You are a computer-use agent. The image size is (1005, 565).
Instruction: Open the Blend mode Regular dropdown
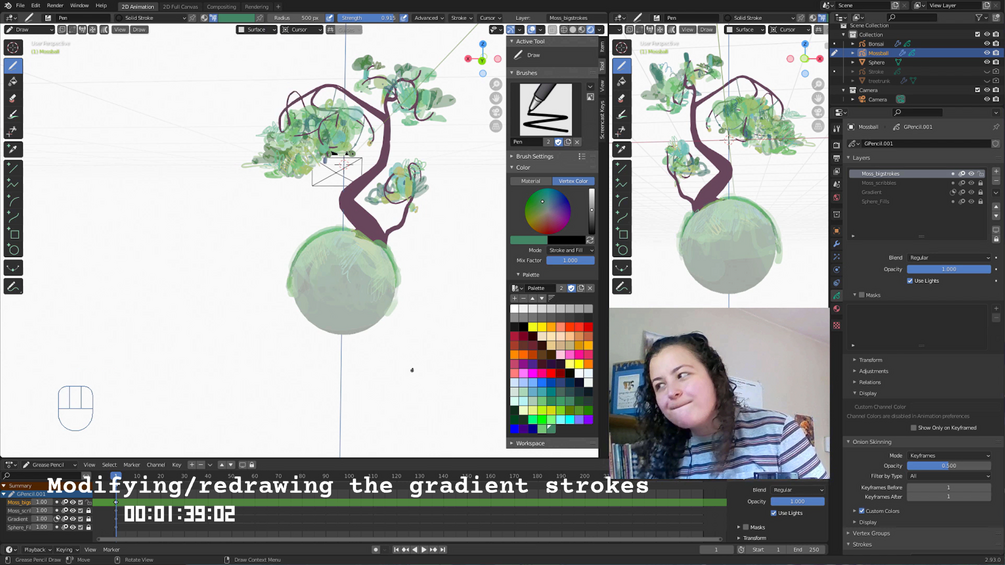(949, 258)
